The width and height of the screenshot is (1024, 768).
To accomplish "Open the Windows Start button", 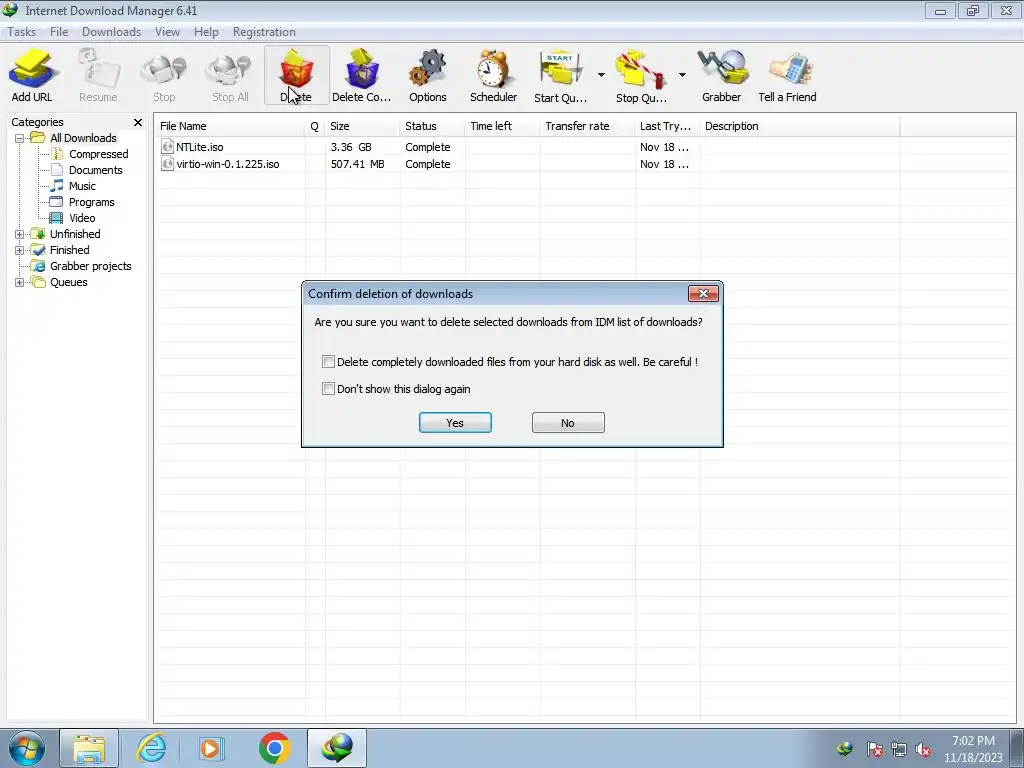I will pyautogui.click(x=26, y=748).
